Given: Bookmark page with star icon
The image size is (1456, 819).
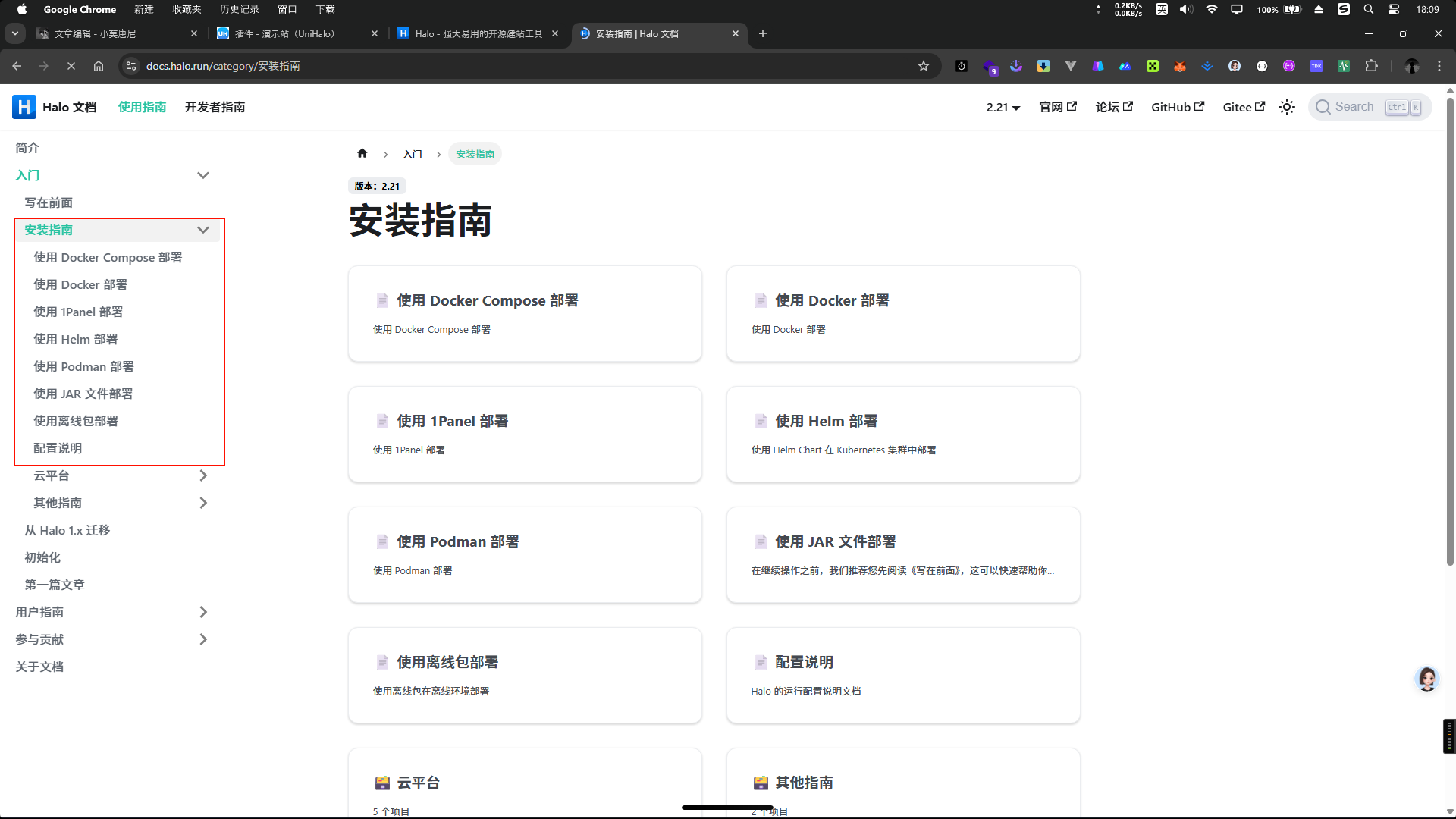Looking at the screenshot, I should [x=924, y=66].
